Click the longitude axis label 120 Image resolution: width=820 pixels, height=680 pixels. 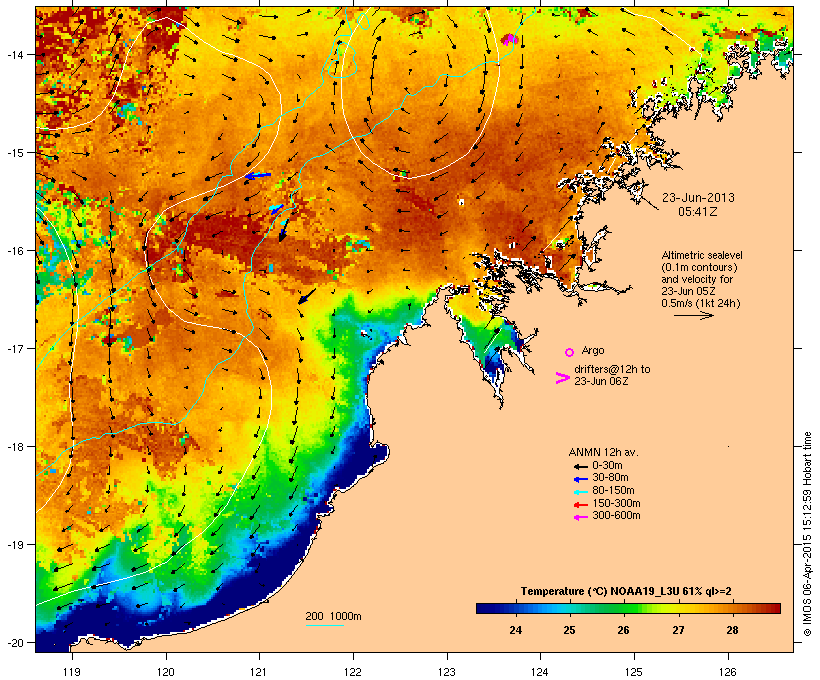tap(166, 672)
